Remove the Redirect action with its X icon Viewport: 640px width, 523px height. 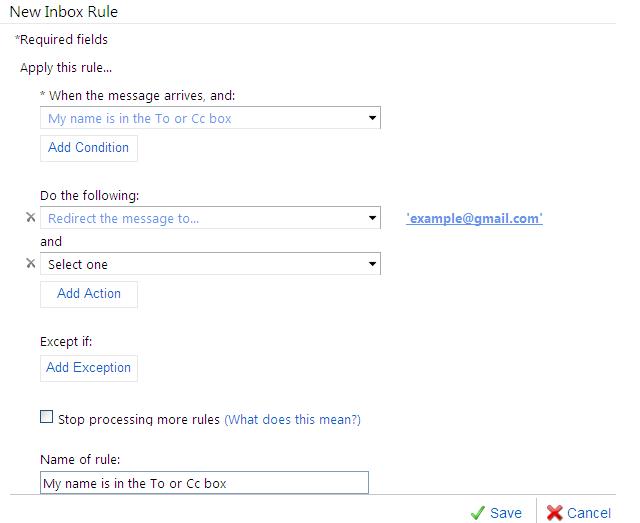(x=30, y=218)
